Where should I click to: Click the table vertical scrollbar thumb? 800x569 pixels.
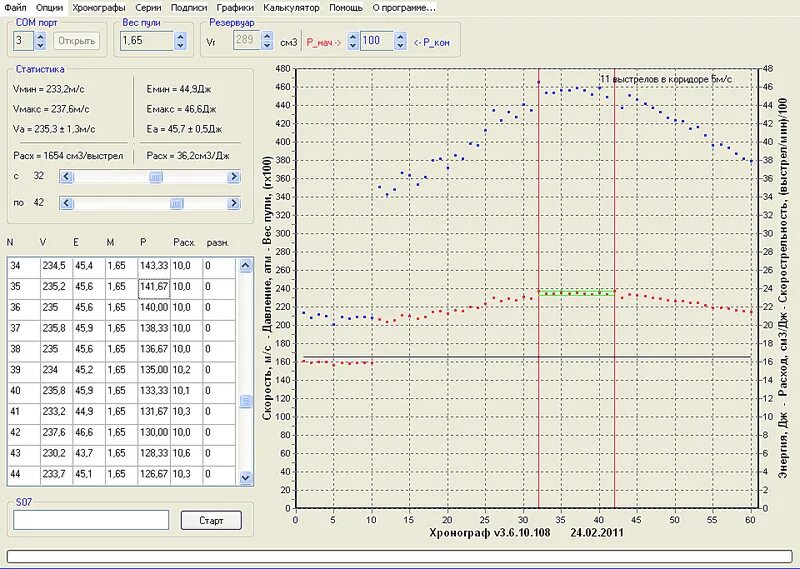click(x=246, y=401)
